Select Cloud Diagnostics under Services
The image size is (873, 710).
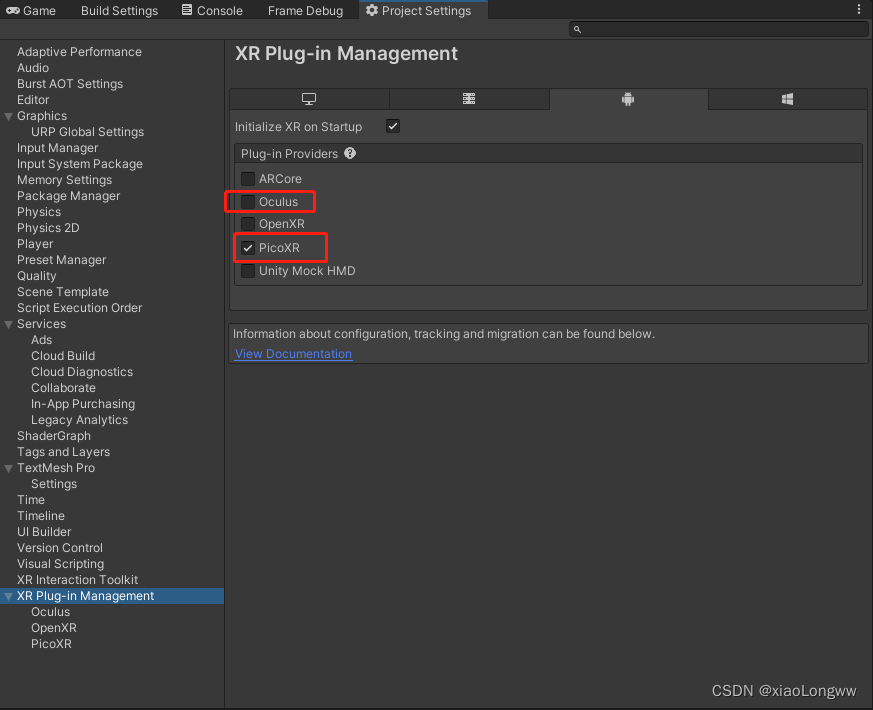(82, 372)
